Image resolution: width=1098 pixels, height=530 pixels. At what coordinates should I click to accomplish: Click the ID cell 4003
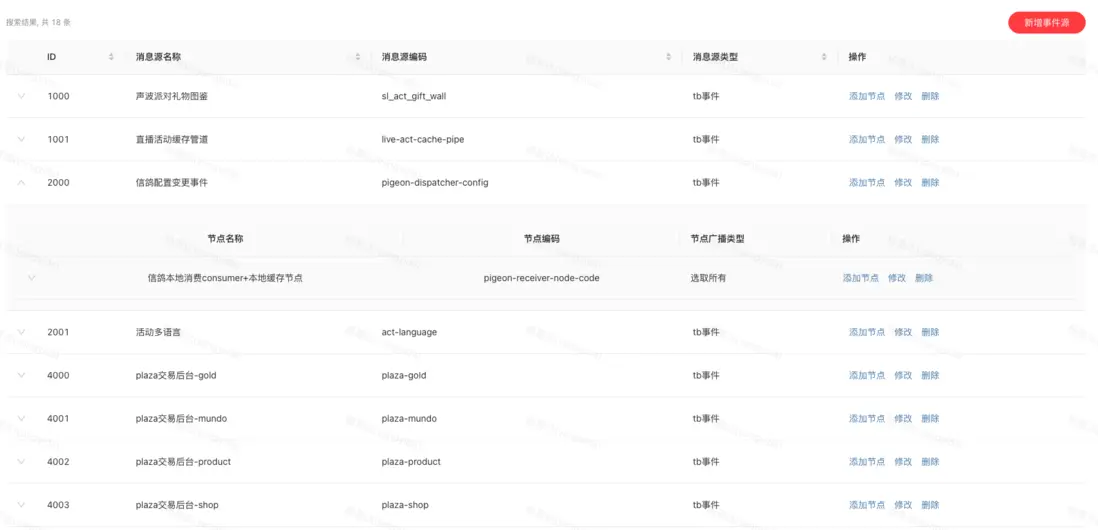(x=58, y=505)
